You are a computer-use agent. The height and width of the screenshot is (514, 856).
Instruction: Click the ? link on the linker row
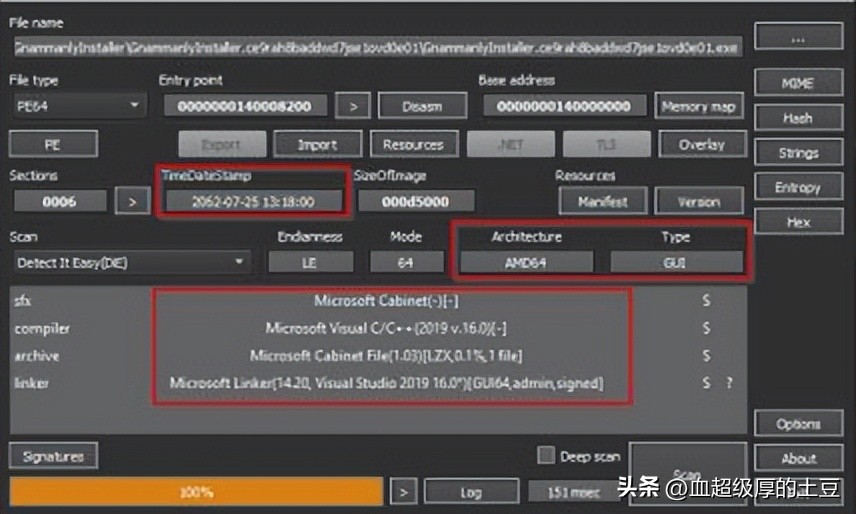(x=729, y=383)
